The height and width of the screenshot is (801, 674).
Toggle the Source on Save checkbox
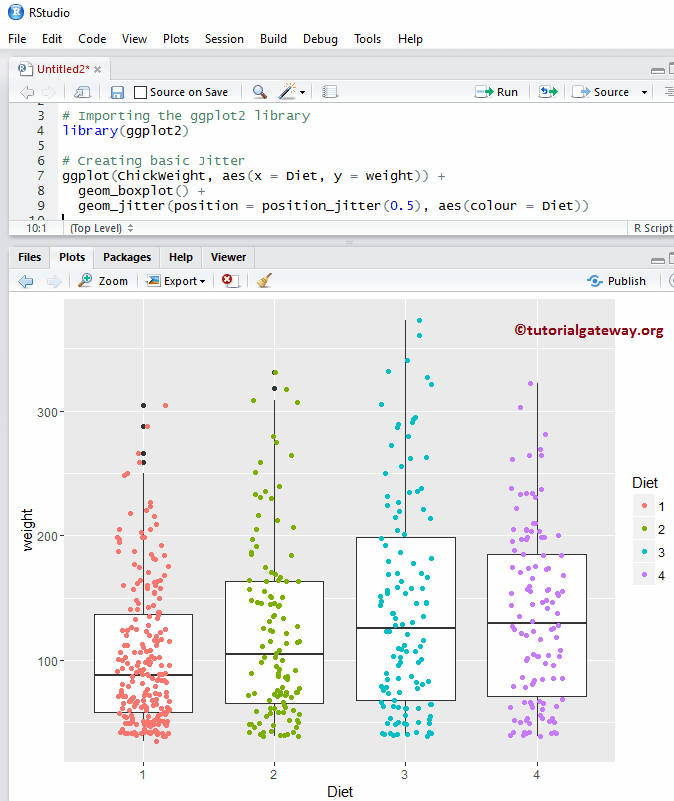point(140,92)
